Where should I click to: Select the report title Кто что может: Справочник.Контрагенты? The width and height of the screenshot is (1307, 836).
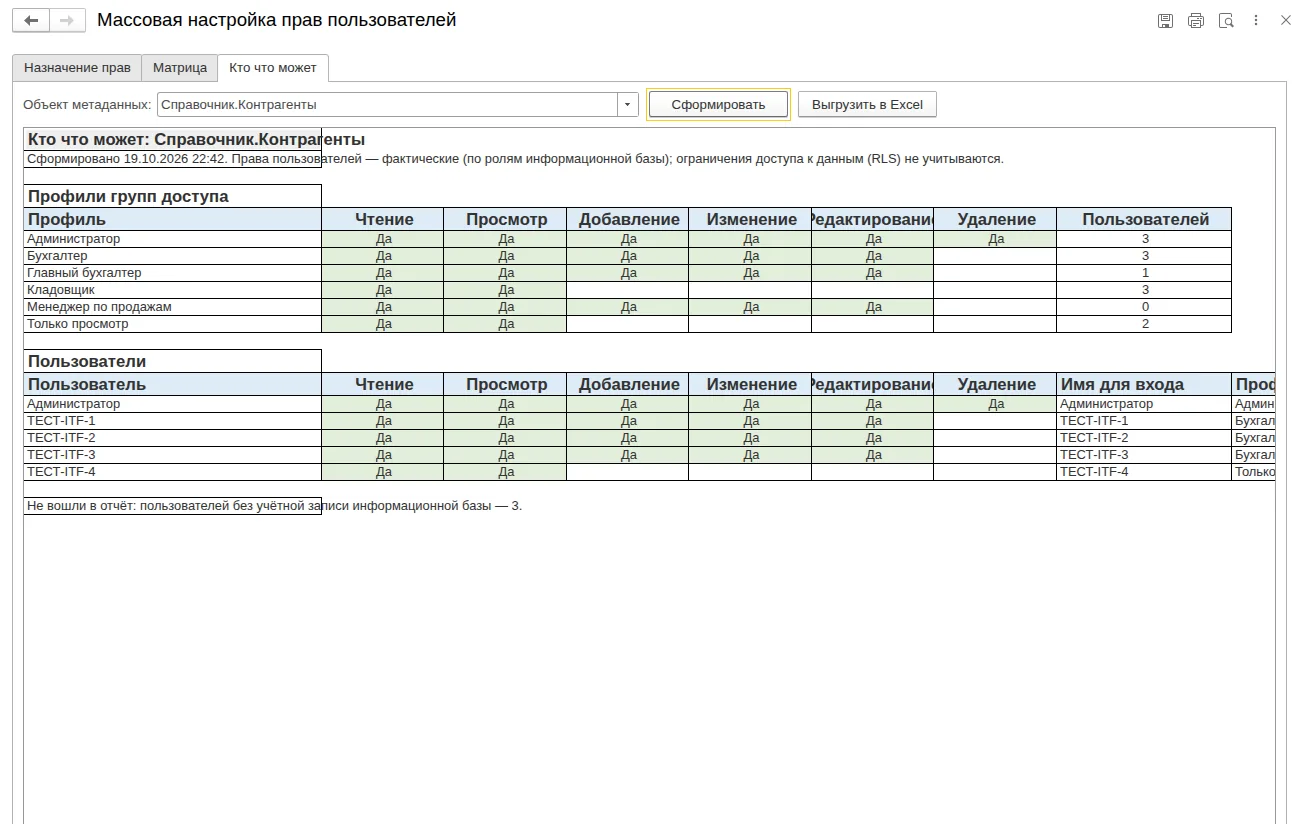pos(196,140)
